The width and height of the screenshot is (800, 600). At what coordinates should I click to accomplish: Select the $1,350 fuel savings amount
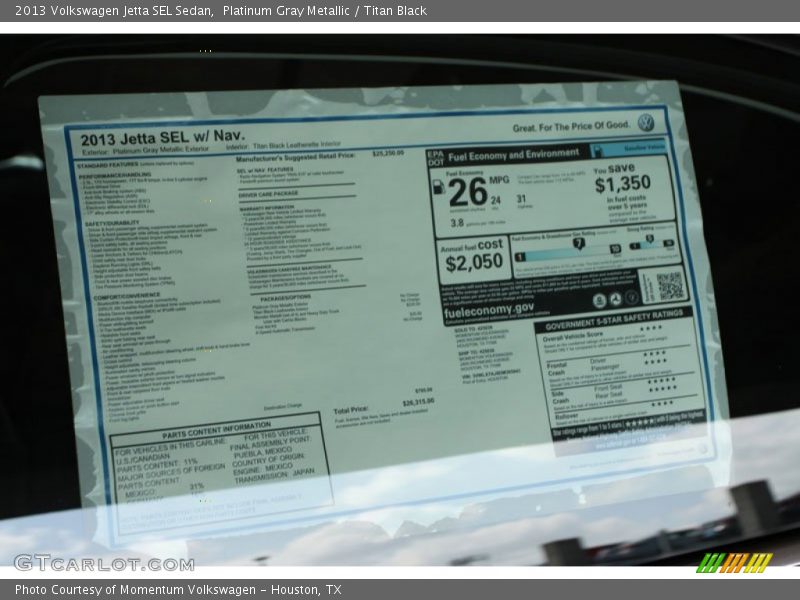[622, 184]
